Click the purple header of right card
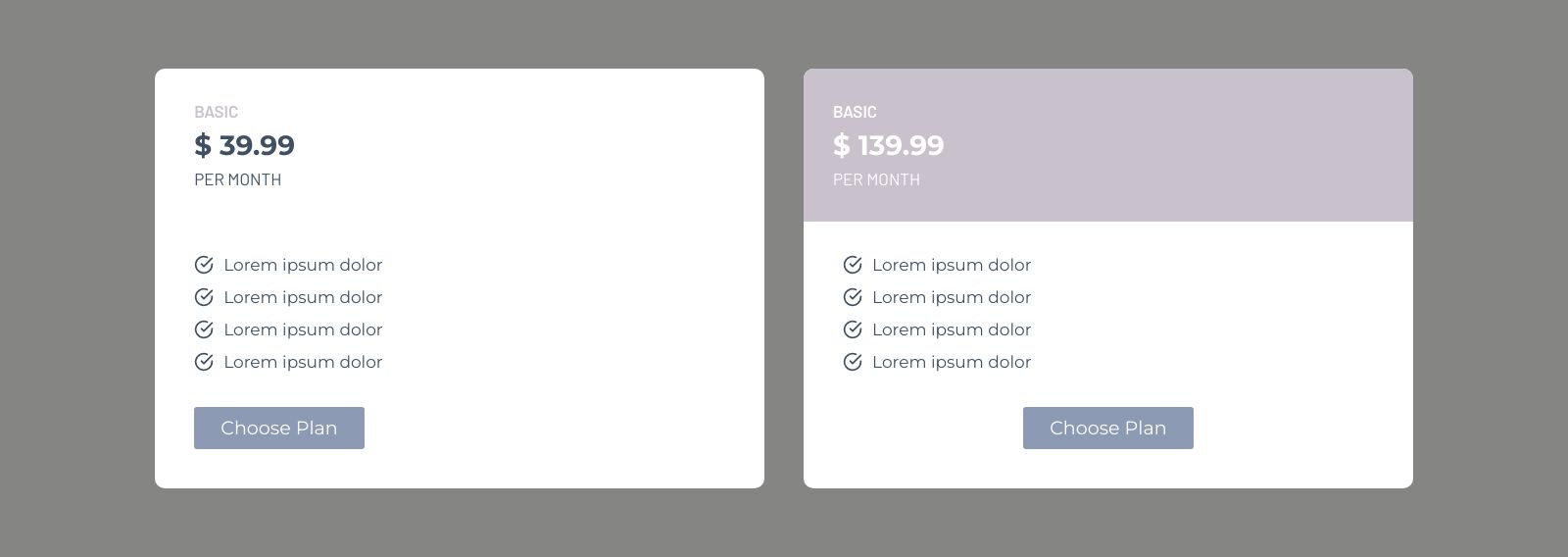The image size is (1568, 557). point(1108,145)
